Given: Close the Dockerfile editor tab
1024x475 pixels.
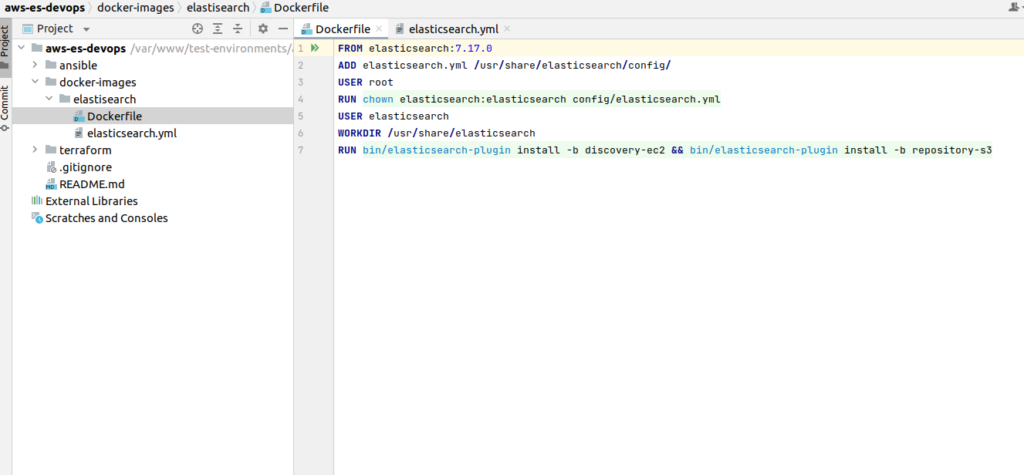Looking at the screenshot, I should (x=379, y=29).
